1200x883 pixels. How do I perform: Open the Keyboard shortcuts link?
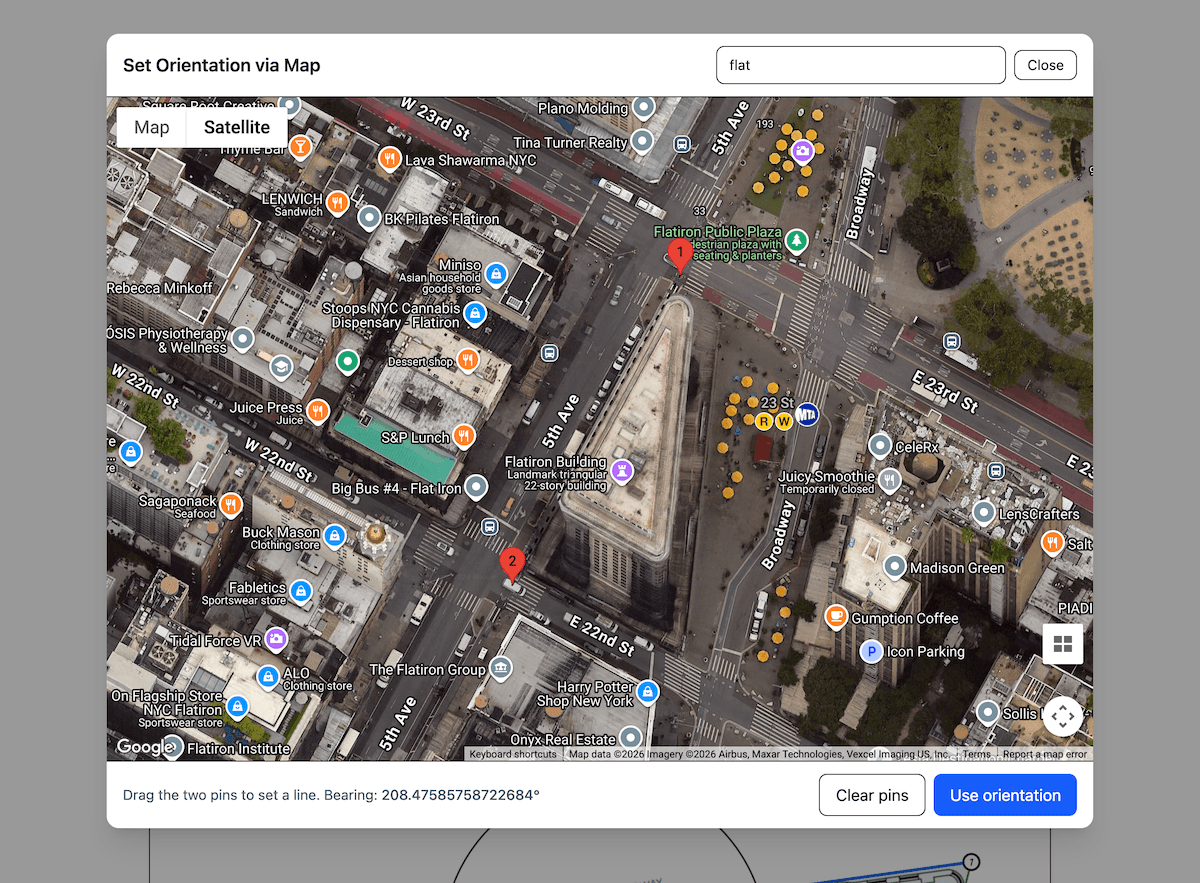[513, 754]
